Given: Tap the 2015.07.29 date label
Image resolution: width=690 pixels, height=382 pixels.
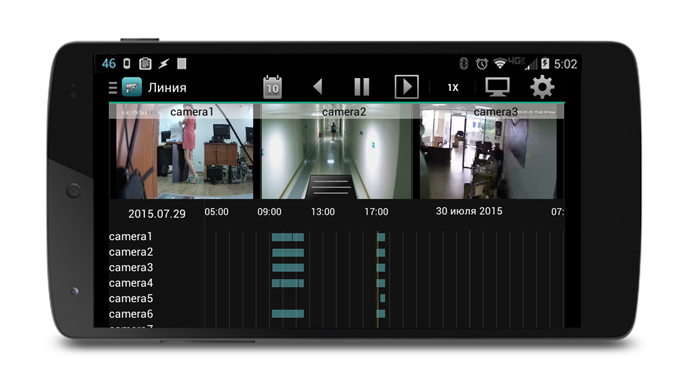Looking at the screenshot, I should click(x=157, y=214).
